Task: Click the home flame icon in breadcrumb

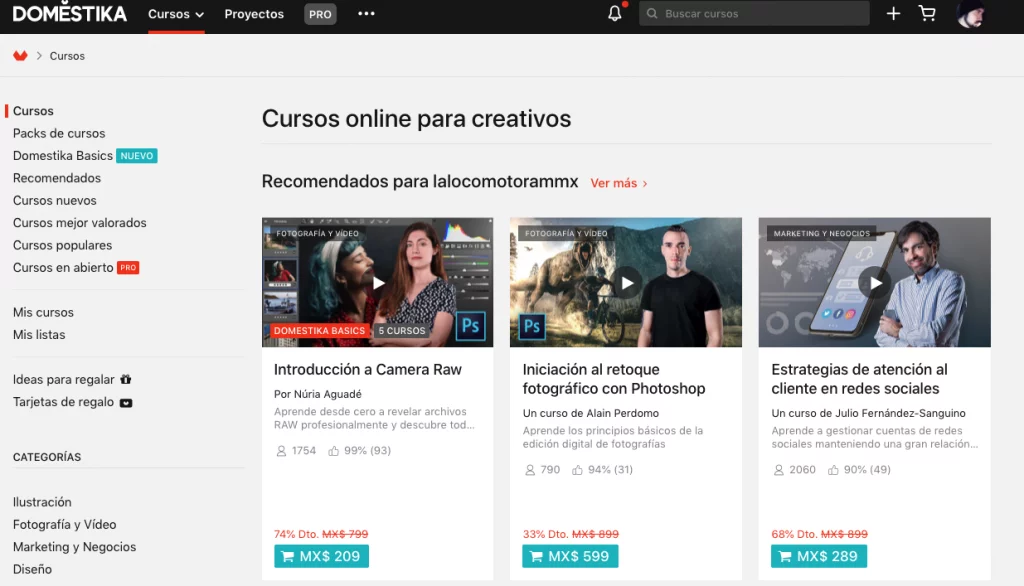Action: pyautogui.click(x=20, y=56)
